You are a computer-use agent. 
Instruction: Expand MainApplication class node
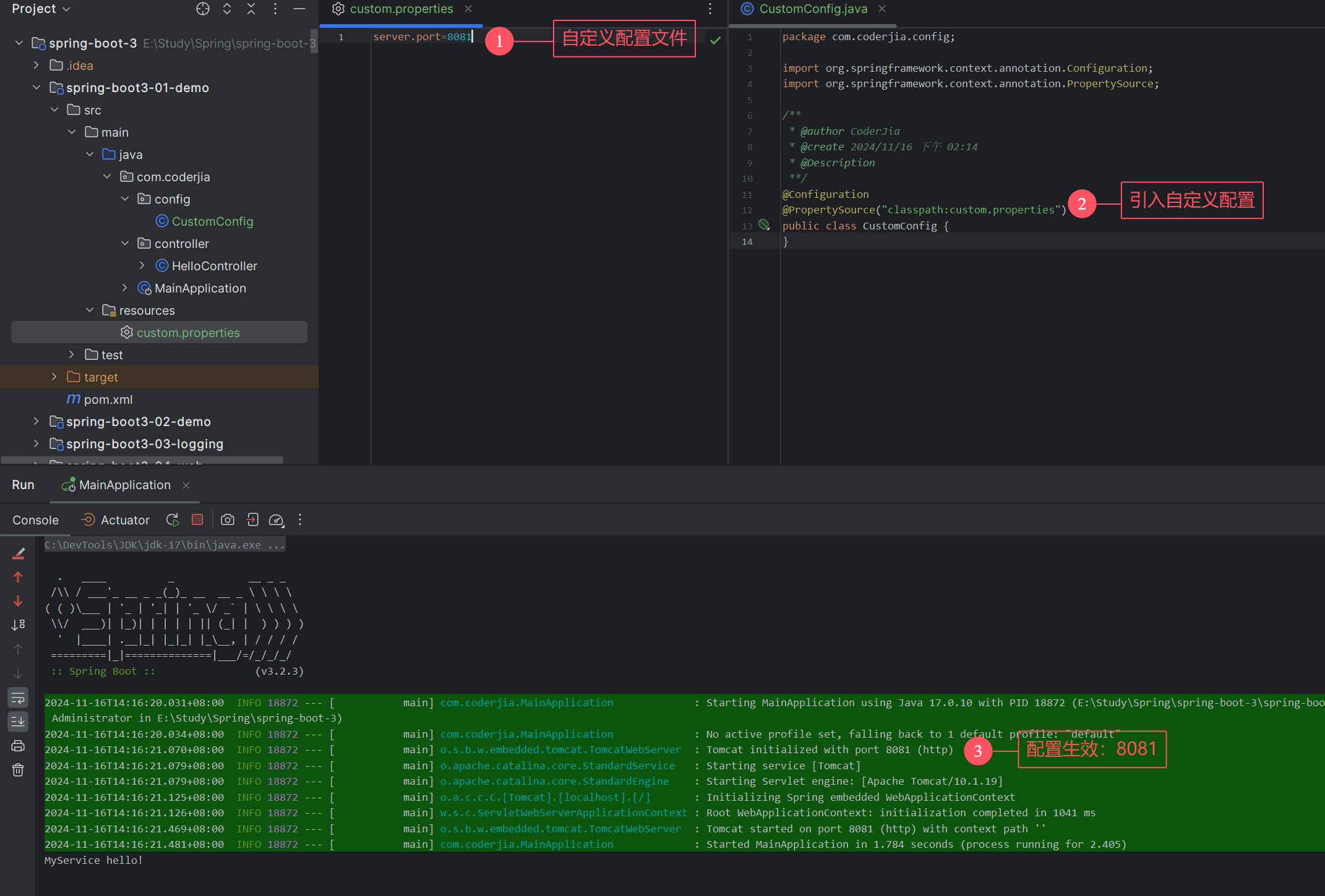pos(125,288)
